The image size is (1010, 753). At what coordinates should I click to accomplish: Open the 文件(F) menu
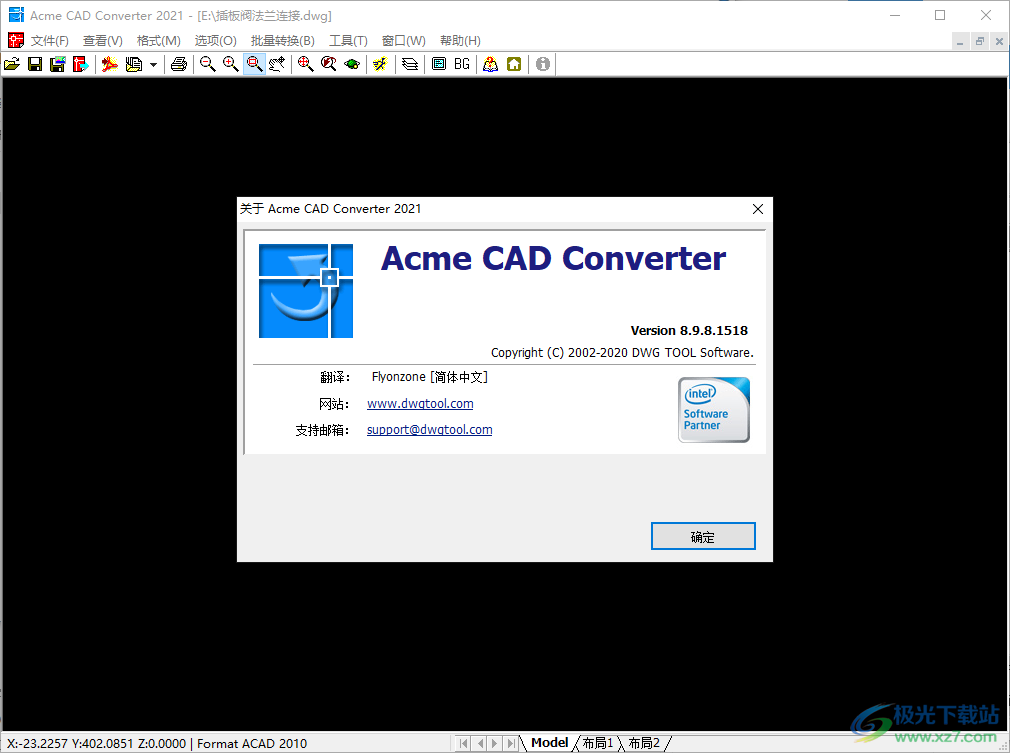50,41
